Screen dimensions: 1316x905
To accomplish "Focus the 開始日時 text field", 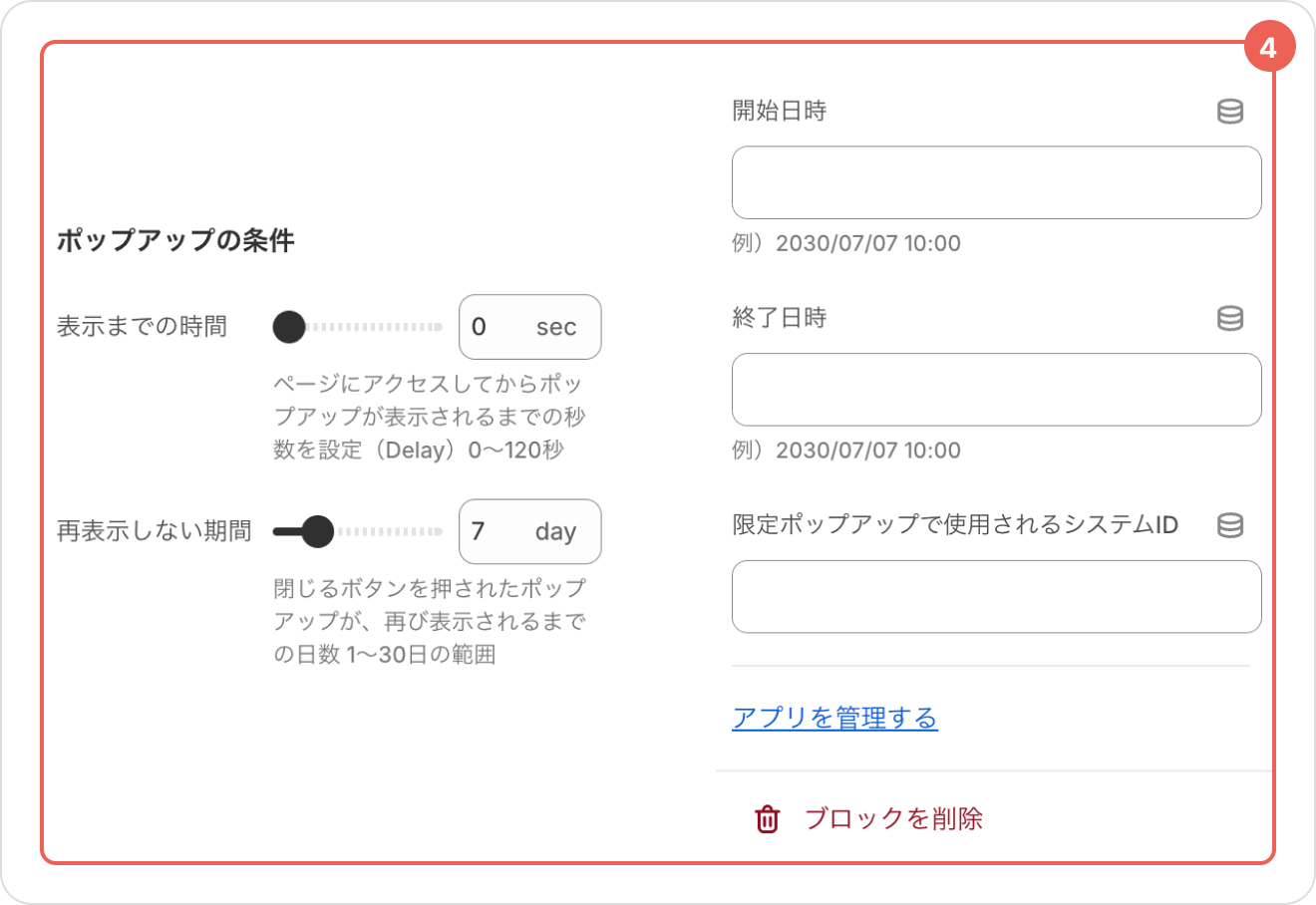I will pyautogui.click(x=996, y=182).
